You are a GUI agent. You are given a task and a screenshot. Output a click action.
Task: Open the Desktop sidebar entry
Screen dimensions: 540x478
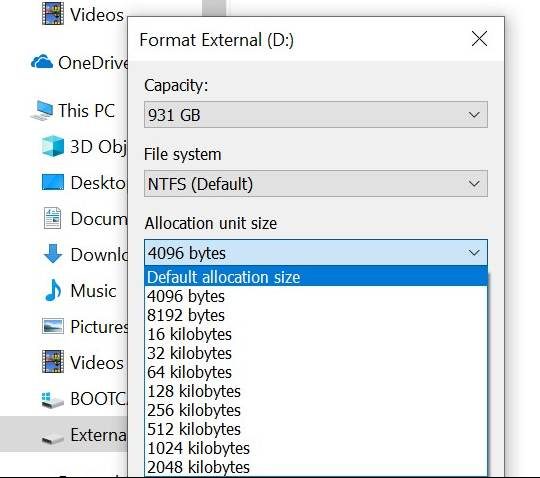tap(99, 183)
